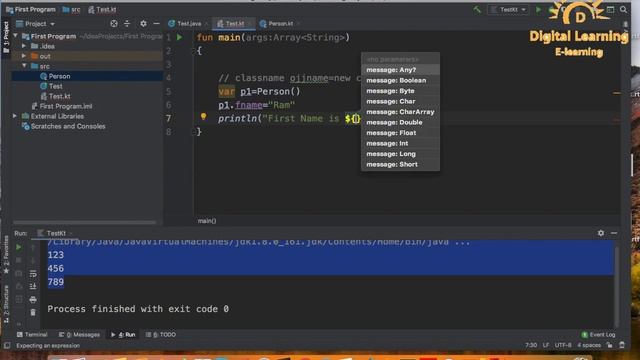640x360 pixels.
Task: Click the Structure vertical side tab
Action: point(6,304)
